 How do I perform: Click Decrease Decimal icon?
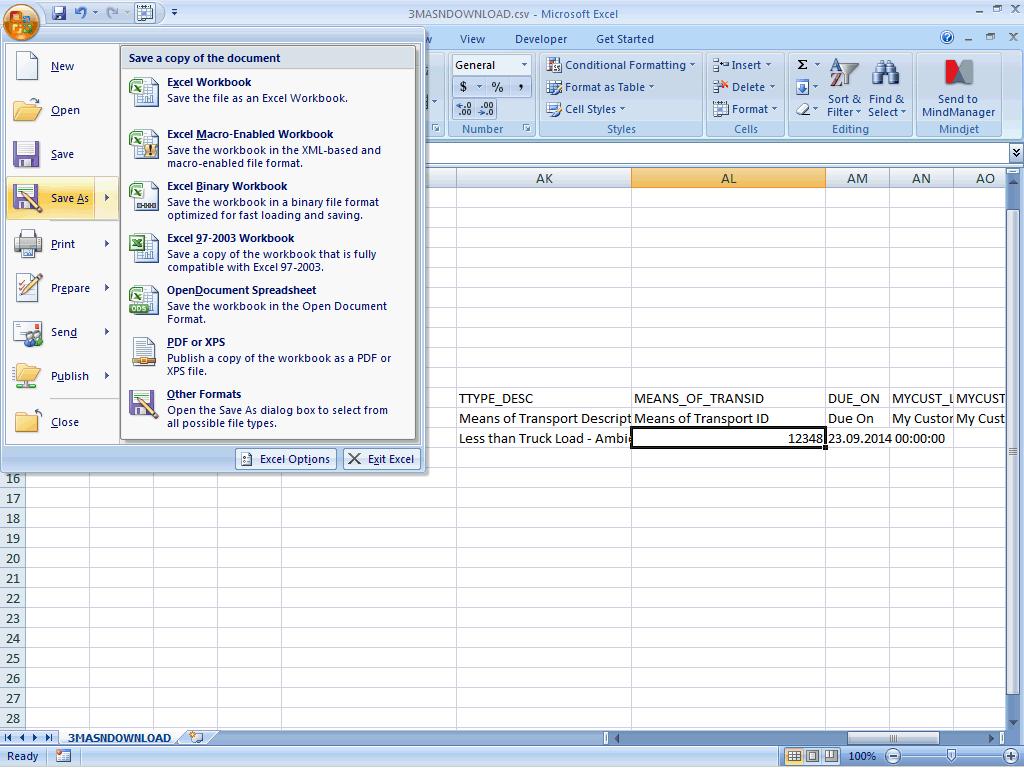pyautogui.click(x=487, y=109)
